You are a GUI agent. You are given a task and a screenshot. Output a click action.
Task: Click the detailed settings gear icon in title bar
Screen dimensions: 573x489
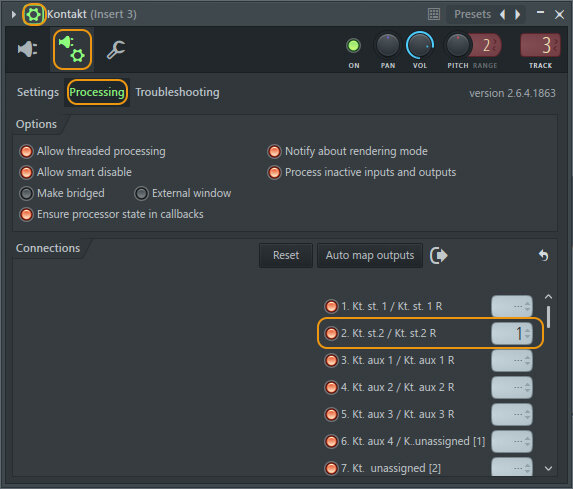34,15
